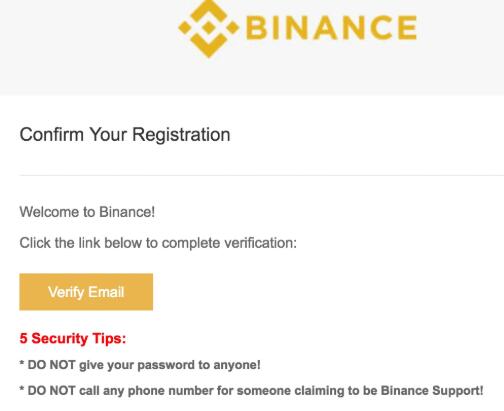Click the phone number security tip line
The height and width of the screenshot is (411, 504).
[251, 390]
